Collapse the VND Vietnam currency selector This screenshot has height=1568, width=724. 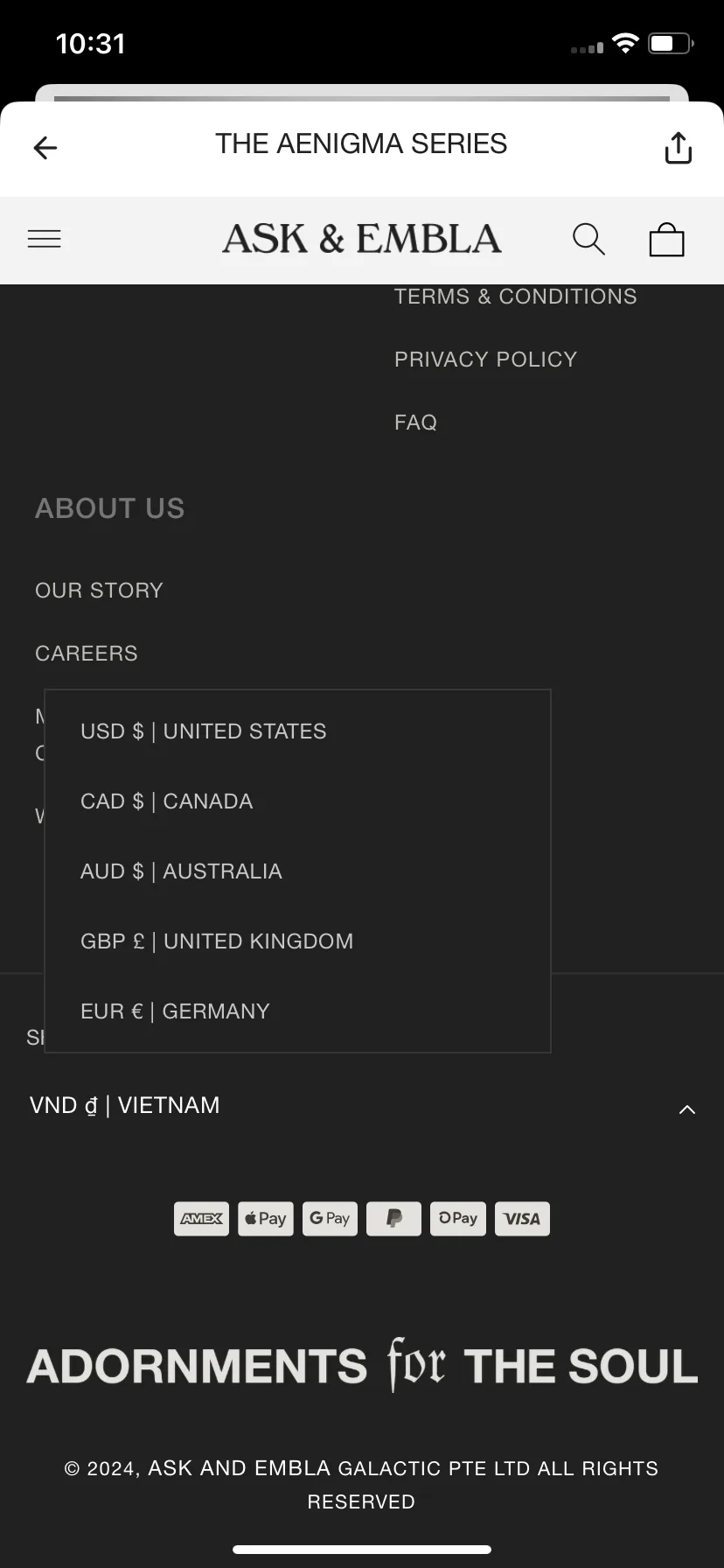pos(125,1105)
